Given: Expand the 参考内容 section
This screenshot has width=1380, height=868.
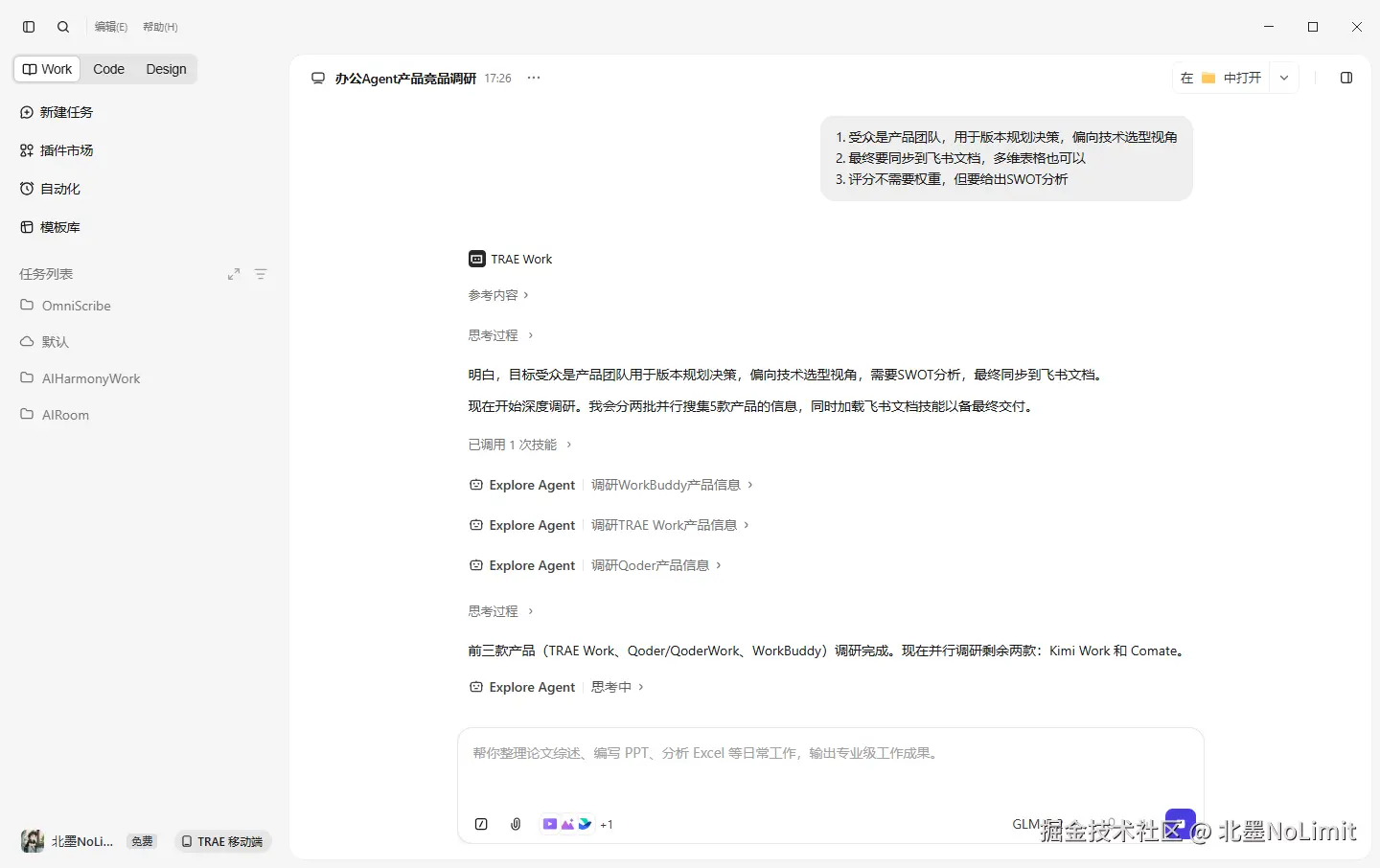Looking at the screenshot, I should coord(498,295).
